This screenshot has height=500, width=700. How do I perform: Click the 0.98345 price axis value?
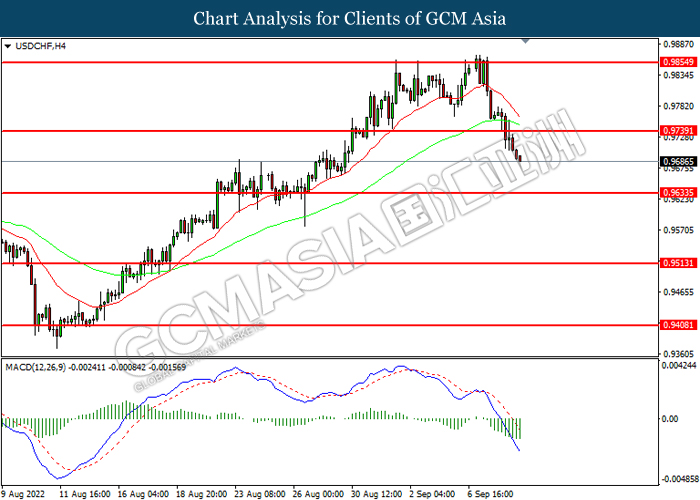point(679,75)
